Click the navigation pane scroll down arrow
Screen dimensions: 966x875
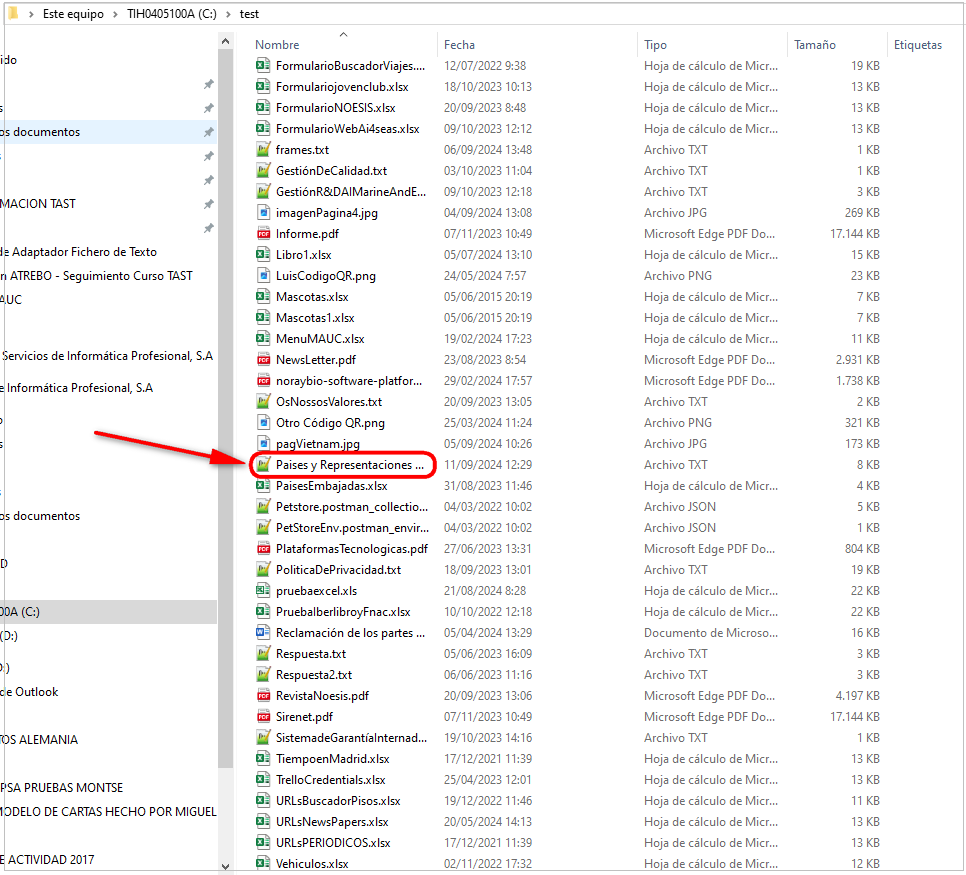pyautogui.click(x=224, y=866)
